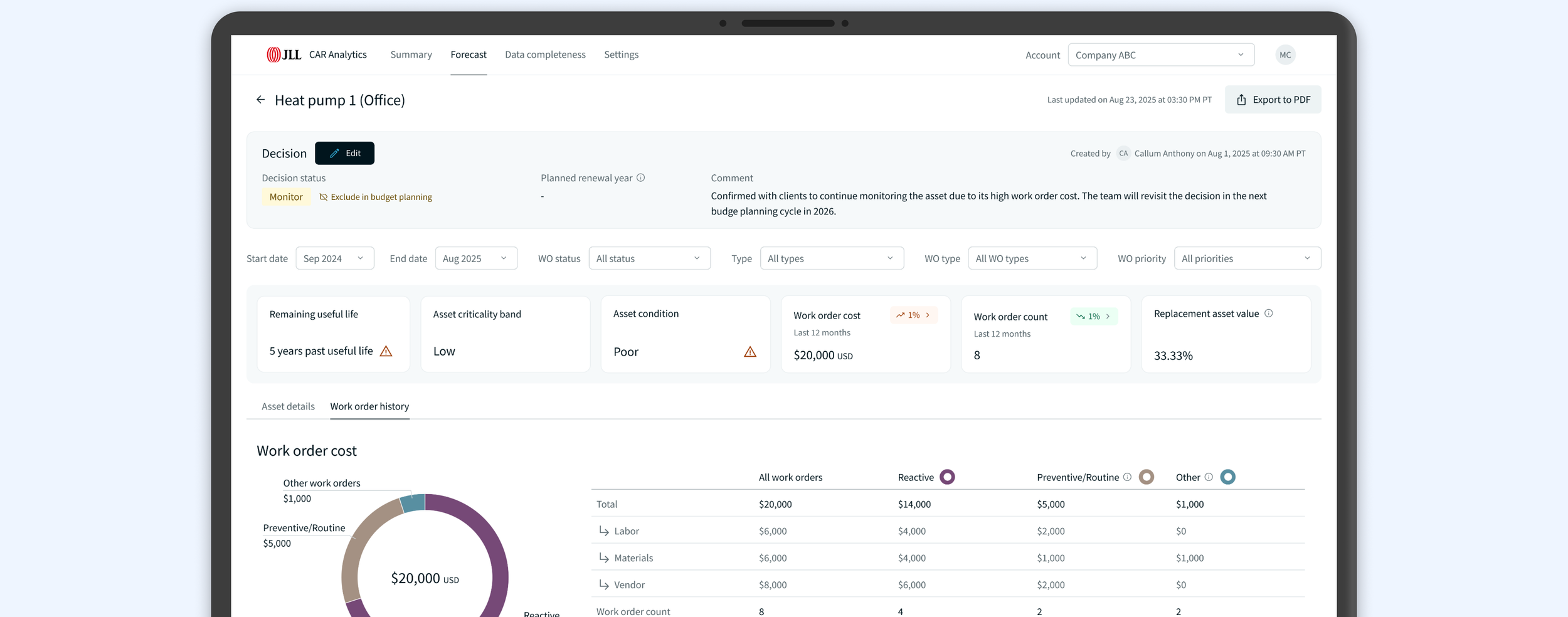Open the Start date Sep 2024 dropdown
This screenshot has width=1568, height=617.
pos(335,258)
